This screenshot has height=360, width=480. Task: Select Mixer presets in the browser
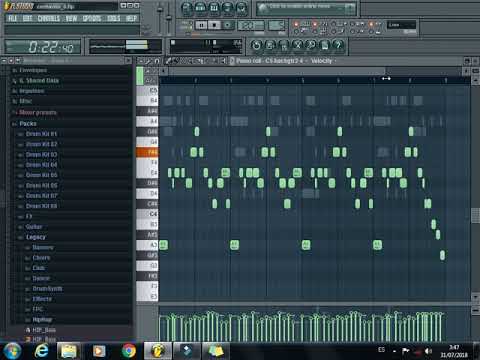tap(38, 113)
